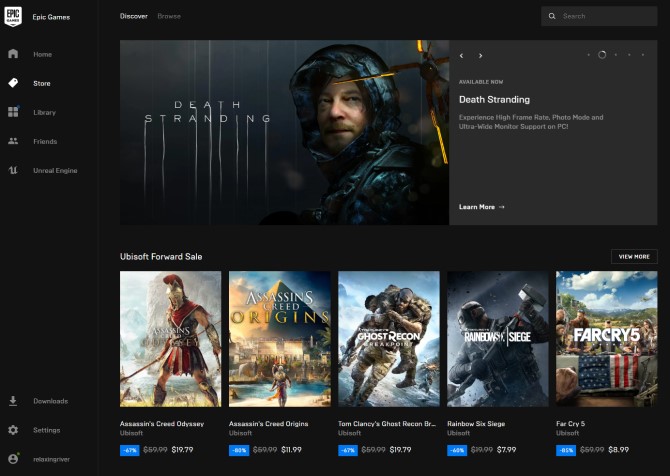
Task: Open Friends menu label
Action: [x=45, y=141]
